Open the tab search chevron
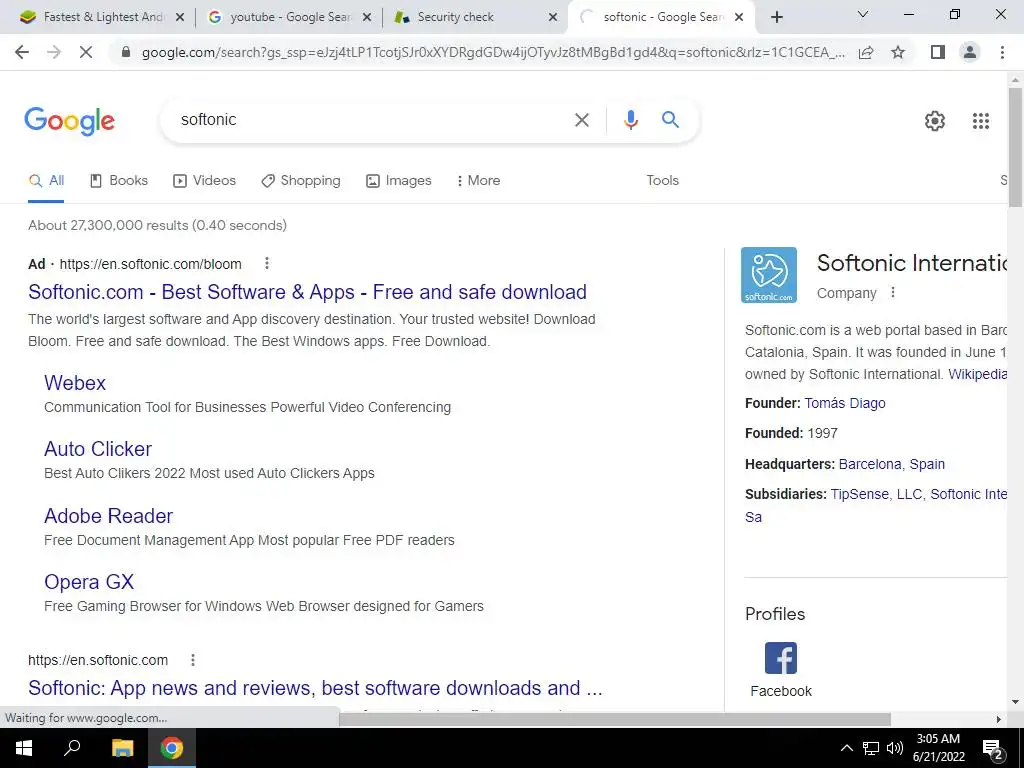 click(863, 14)
